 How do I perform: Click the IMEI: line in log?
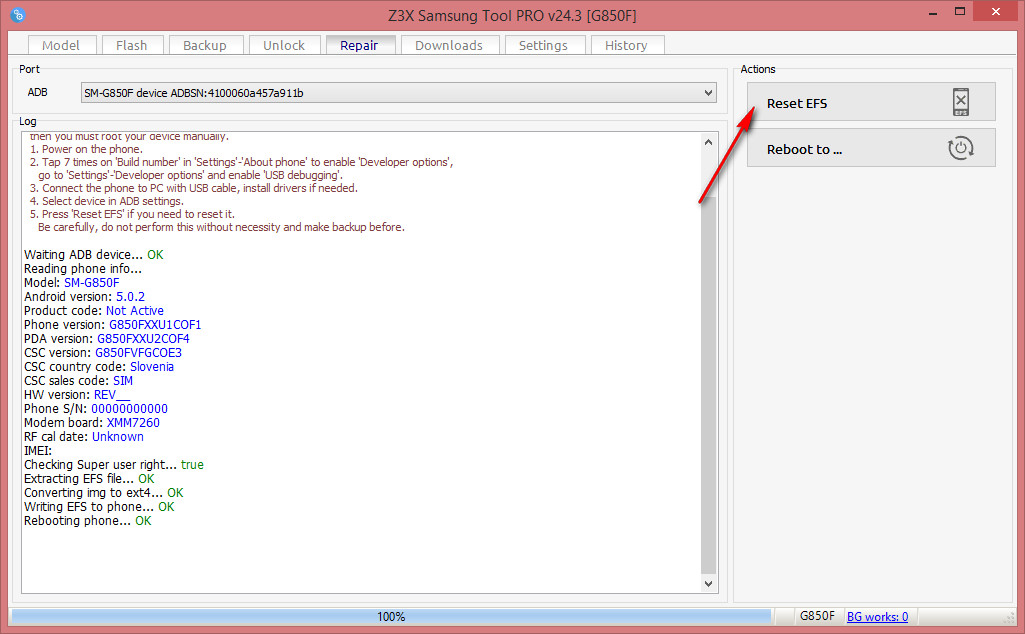[x=38, y=450]
